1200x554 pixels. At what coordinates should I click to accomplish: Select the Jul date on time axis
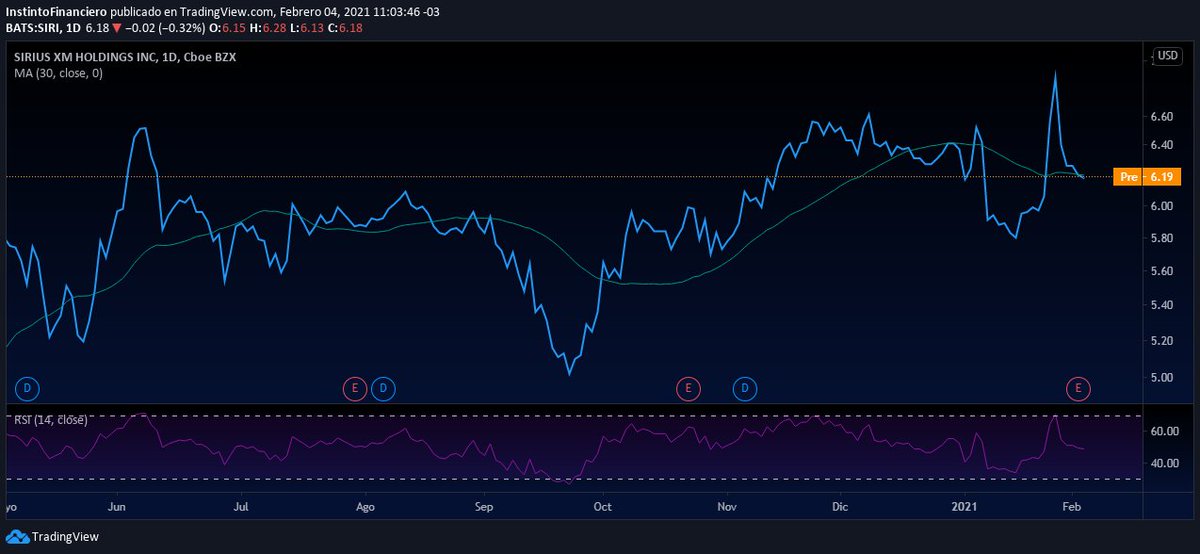pos(240,507)
